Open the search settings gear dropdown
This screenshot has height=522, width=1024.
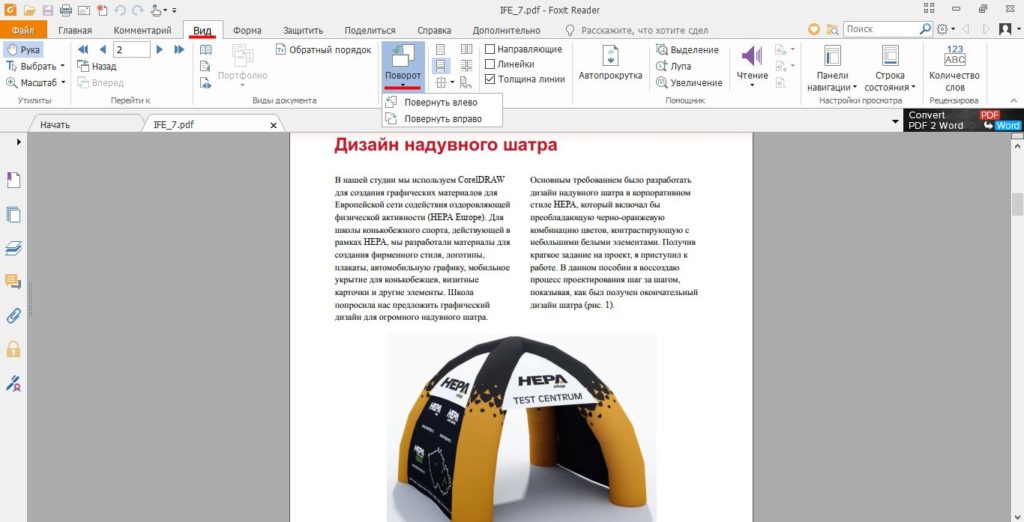click(946, 29)
